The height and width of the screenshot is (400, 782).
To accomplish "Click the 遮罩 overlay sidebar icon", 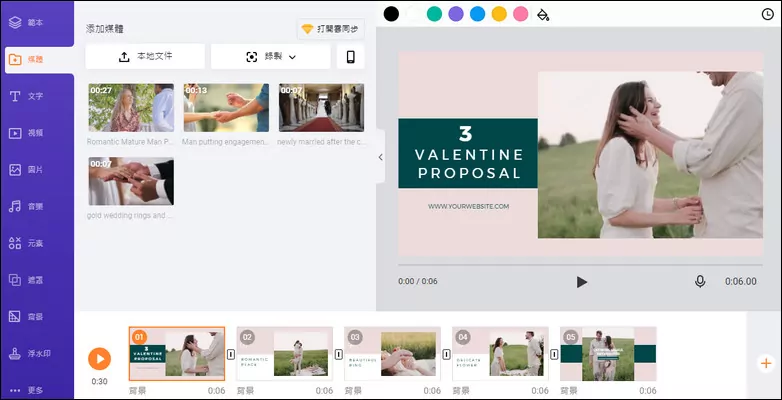I will (15, 280).
